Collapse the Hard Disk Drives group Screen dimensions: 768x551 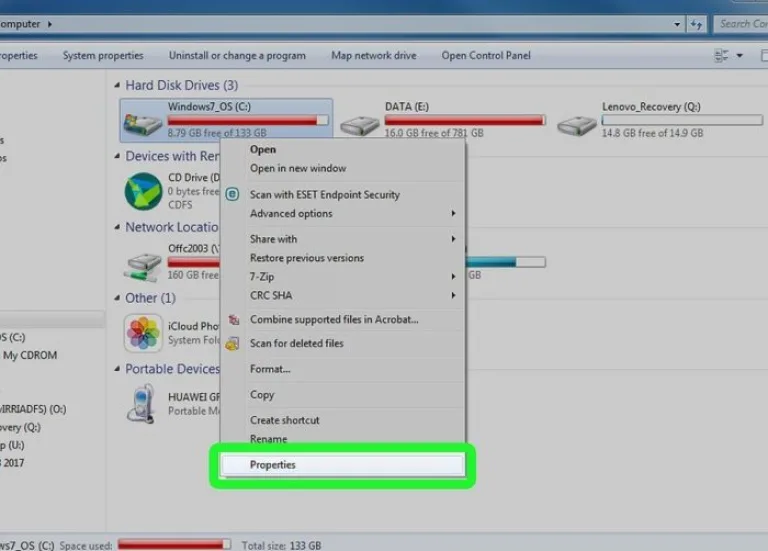coord(117,85)
